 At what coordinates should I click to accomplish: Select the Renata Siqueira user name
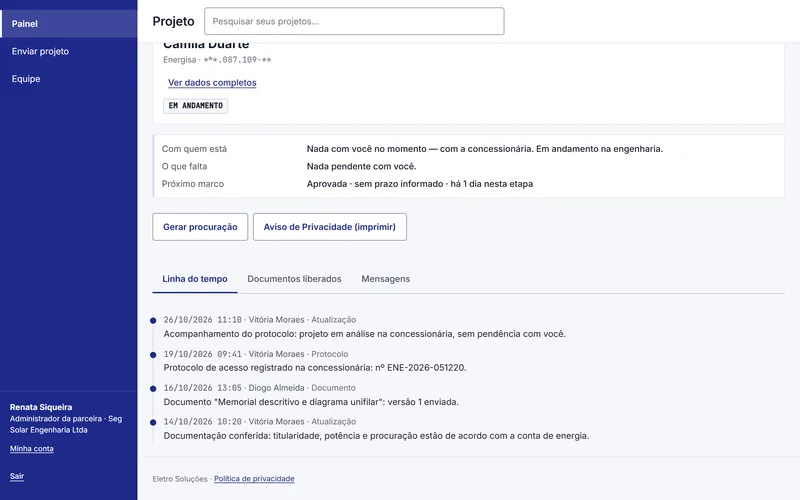pos(41,407)
